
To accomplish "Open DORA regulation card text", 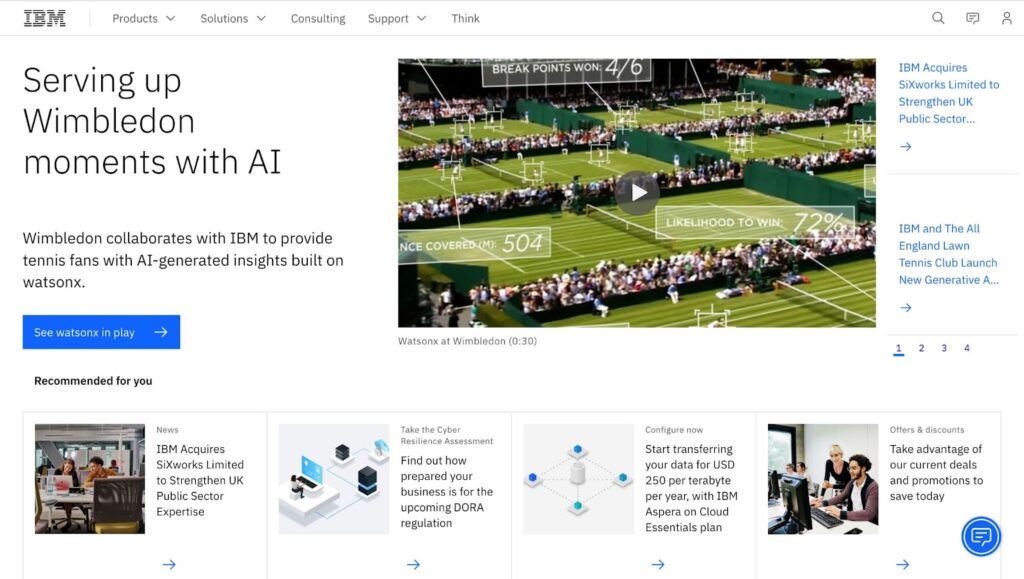I will click(447, 492).
